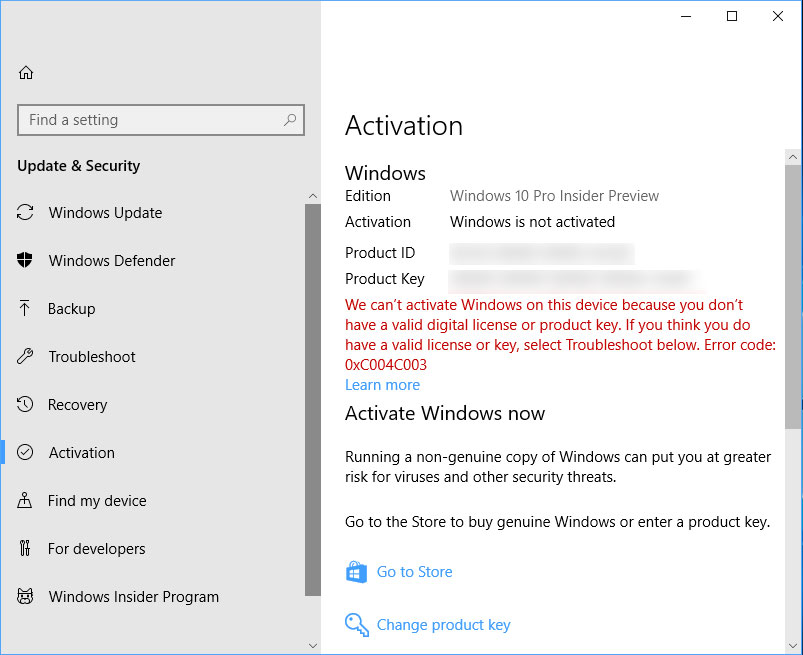803x655 pixels.
Task: Click the Product Key label
Action: click(x=385, y=279)
